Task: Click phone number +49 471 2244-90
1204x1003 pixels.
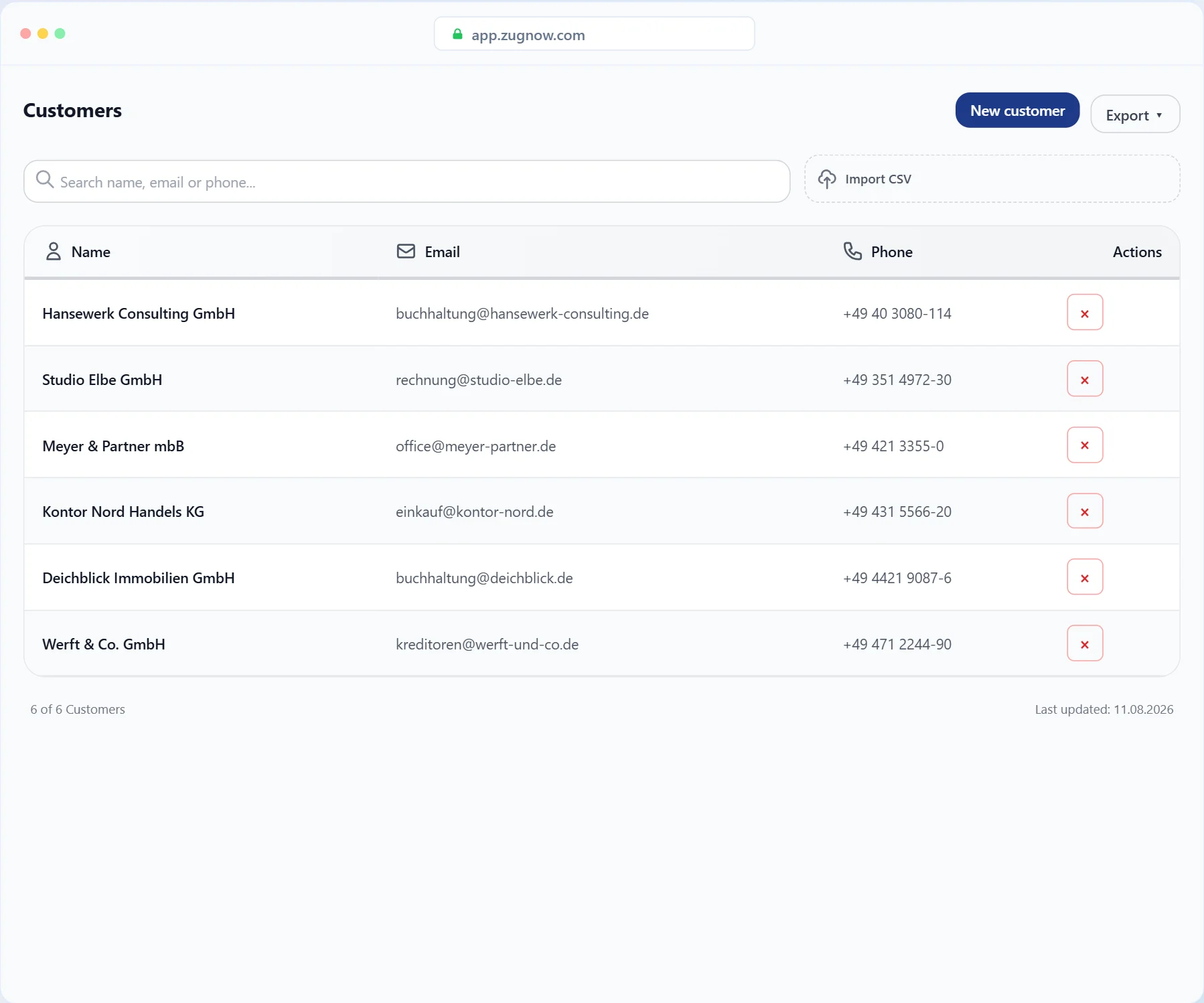Action: tap(897, 644)
